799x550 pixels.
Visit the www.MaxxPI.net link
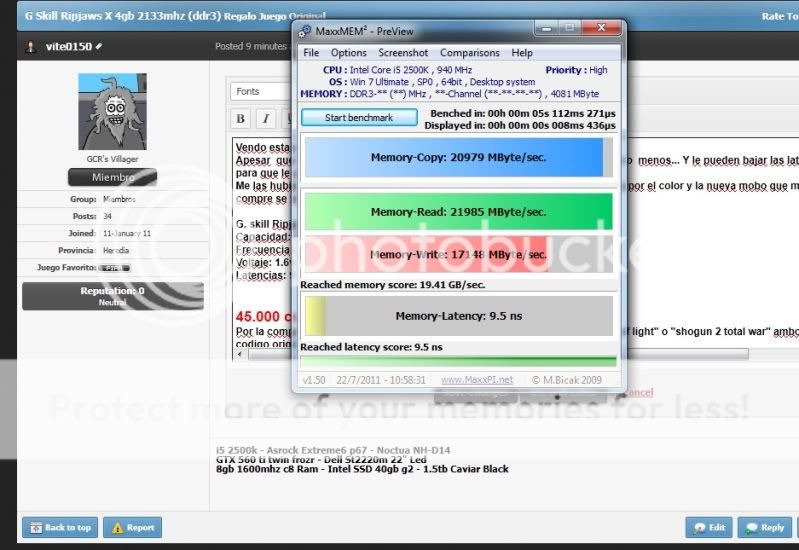click(x=477, y=380)
